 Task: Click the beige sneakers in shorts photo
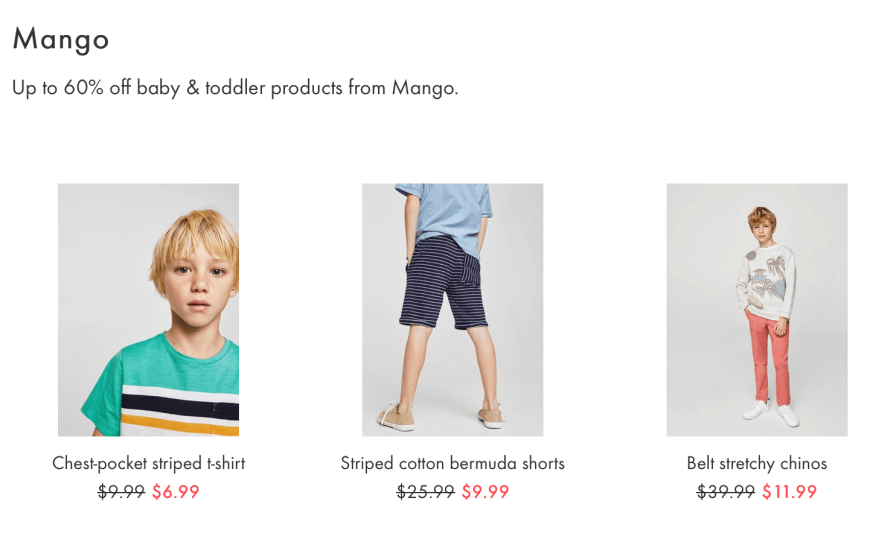tap(442, 416)
